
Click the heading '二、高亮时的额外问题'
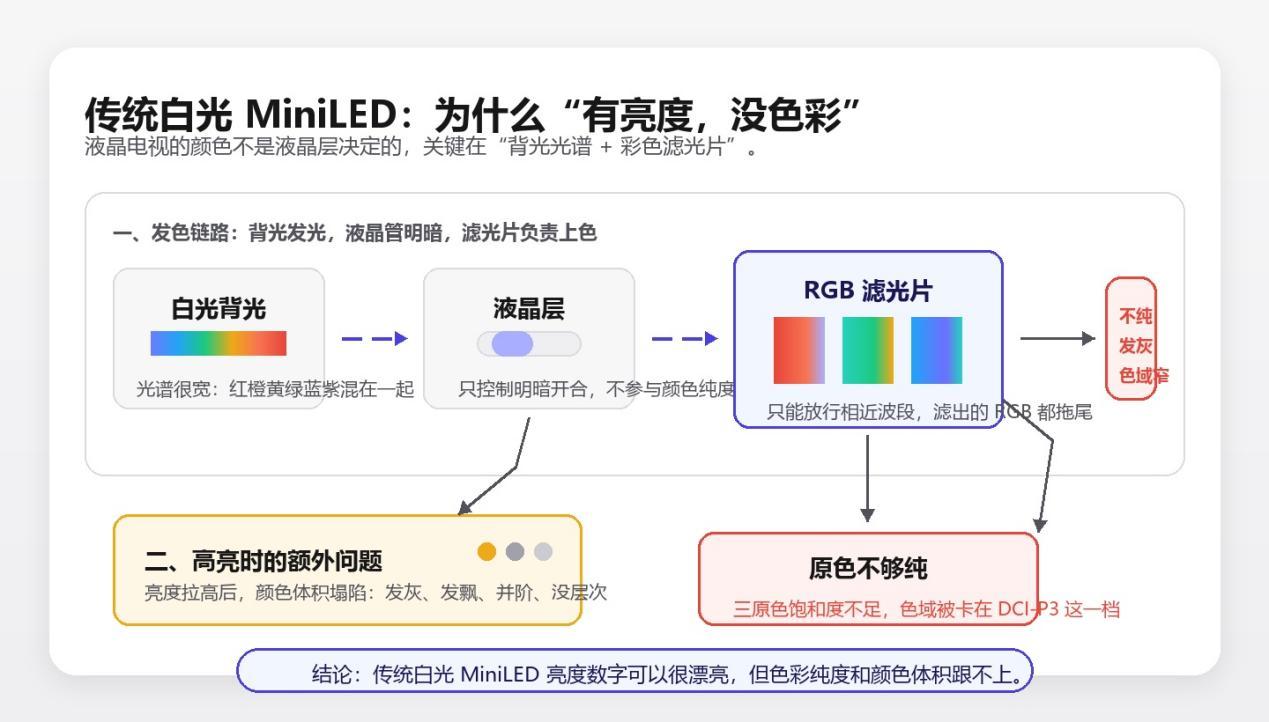point(263,561)
